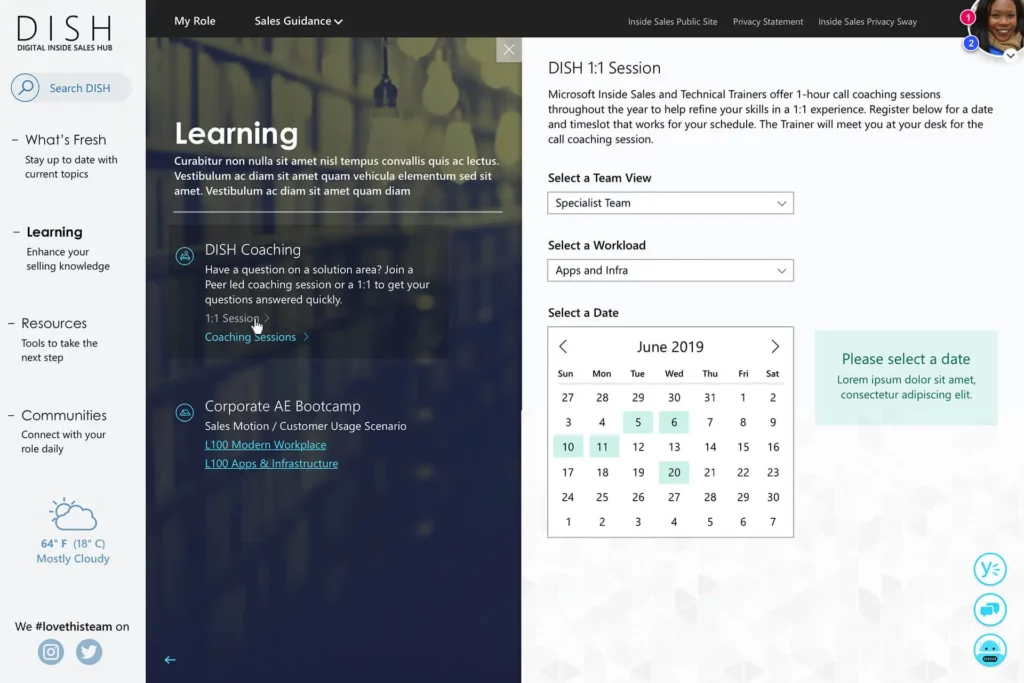1024x683 pixels.
Task: Click the user profile avatar
Action: 997,27
